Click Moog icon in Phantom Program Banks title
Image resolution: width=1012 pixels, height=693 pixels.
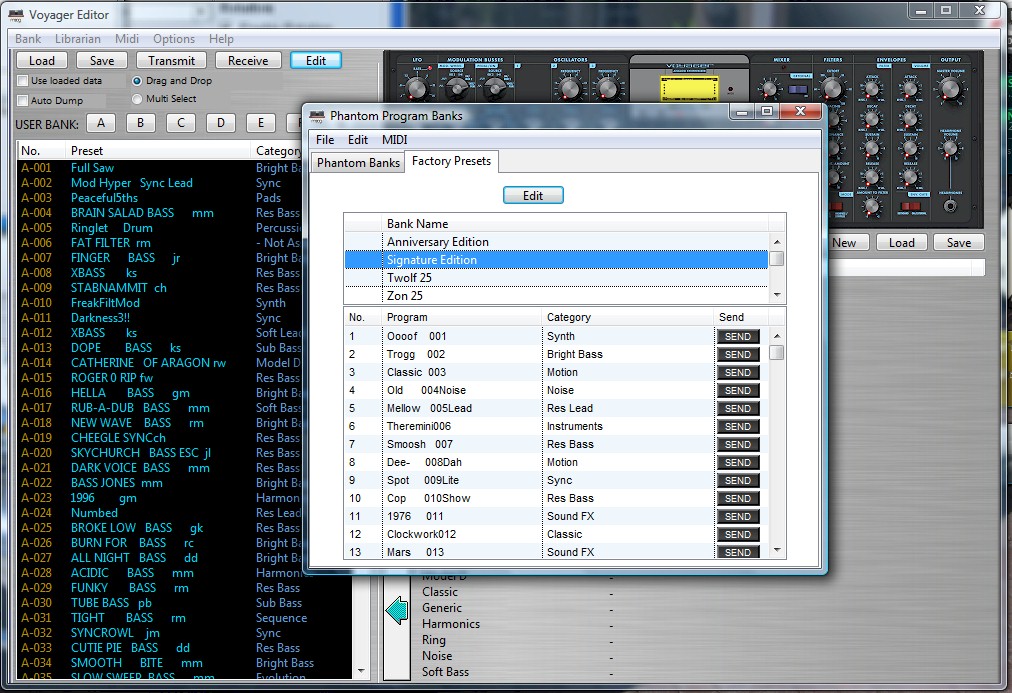[316, 116]
